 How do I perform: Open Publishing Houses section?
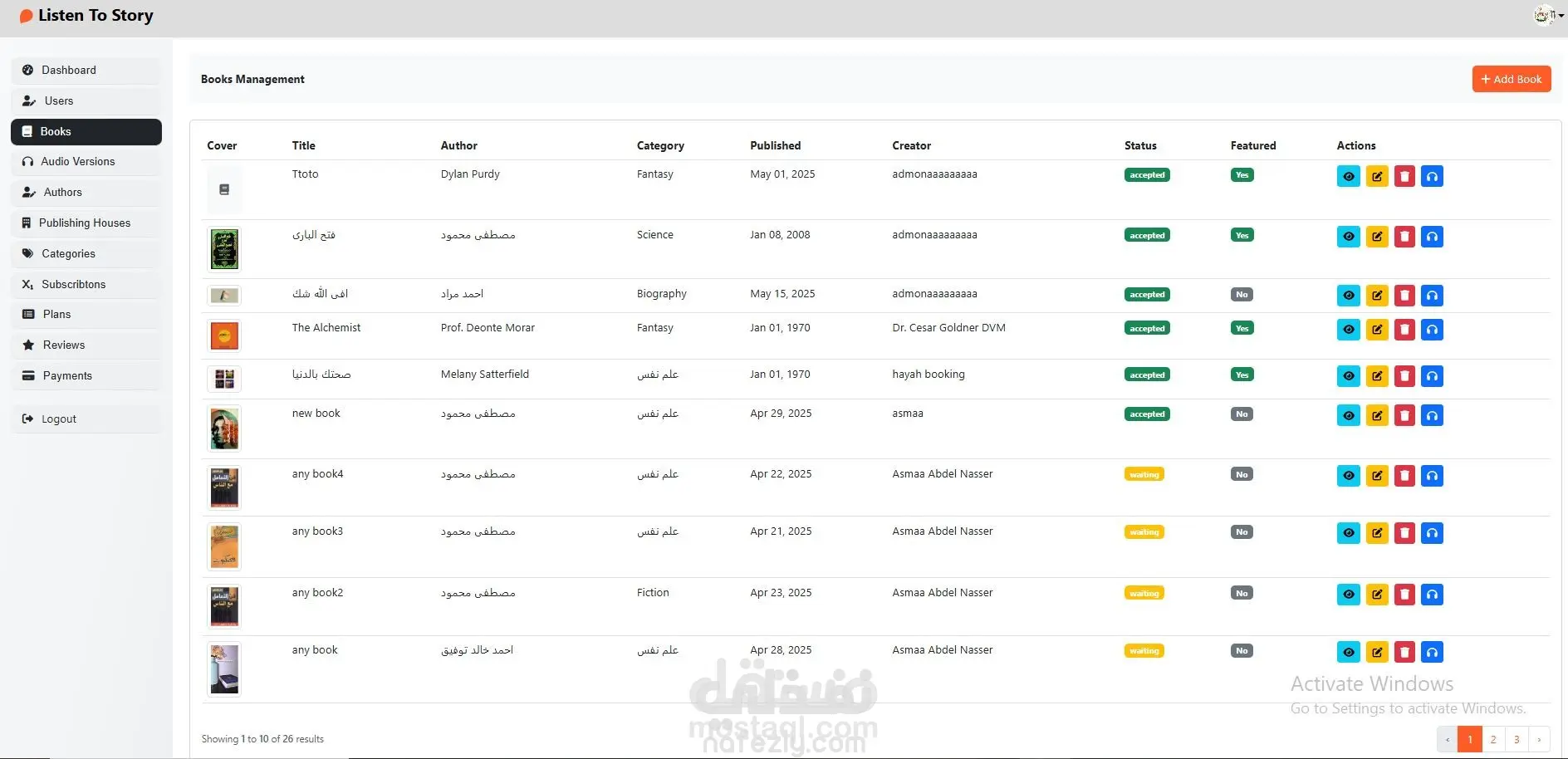(x=86, y=223)
